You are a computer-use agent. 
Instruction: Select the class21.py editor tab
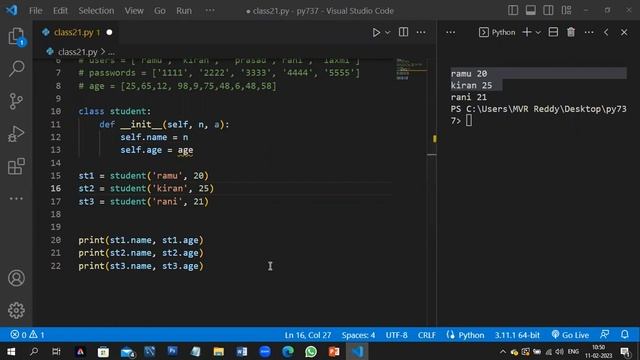coord(76,32)
